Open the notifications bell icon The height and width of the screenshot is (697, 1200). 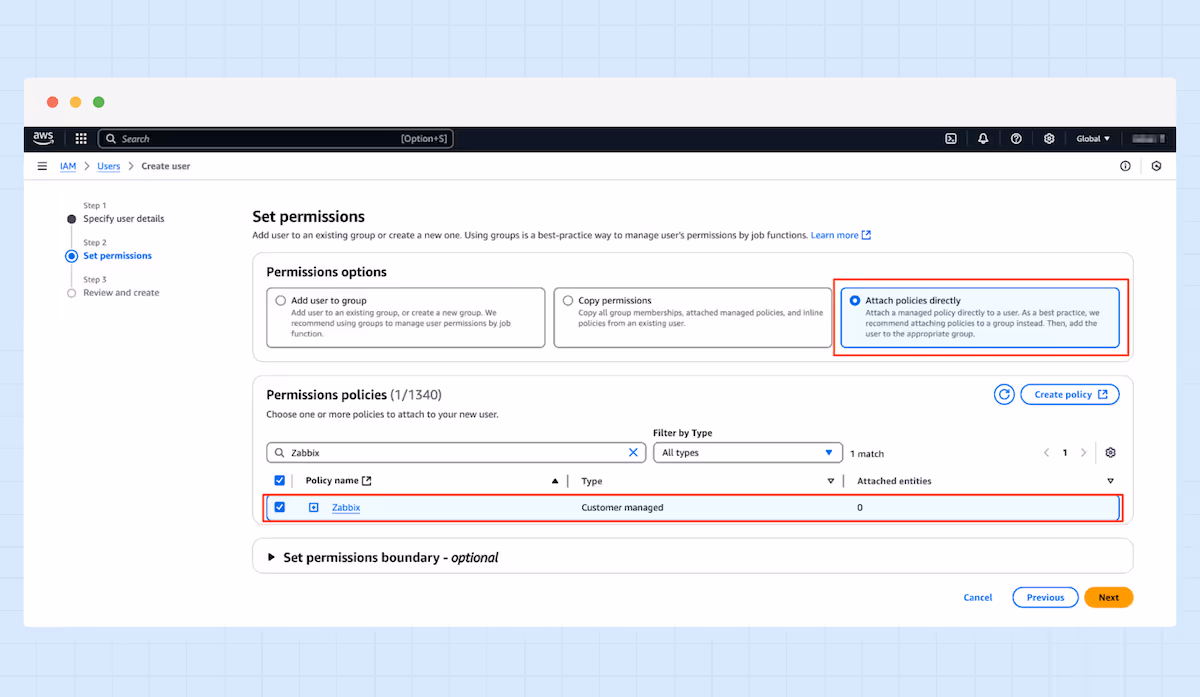pos(983,139)
